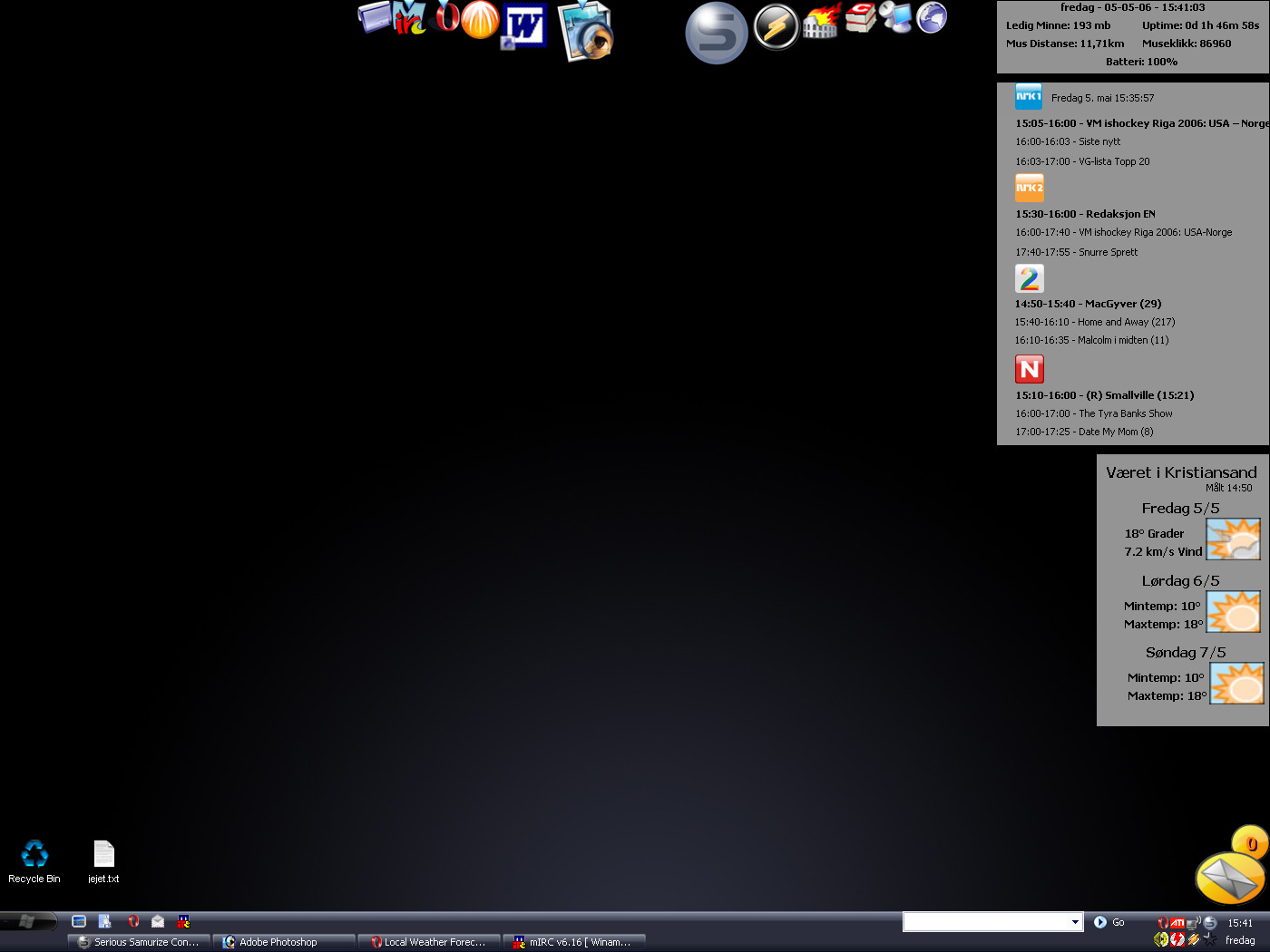Click the Date My Mom listing

[1084, 432]
